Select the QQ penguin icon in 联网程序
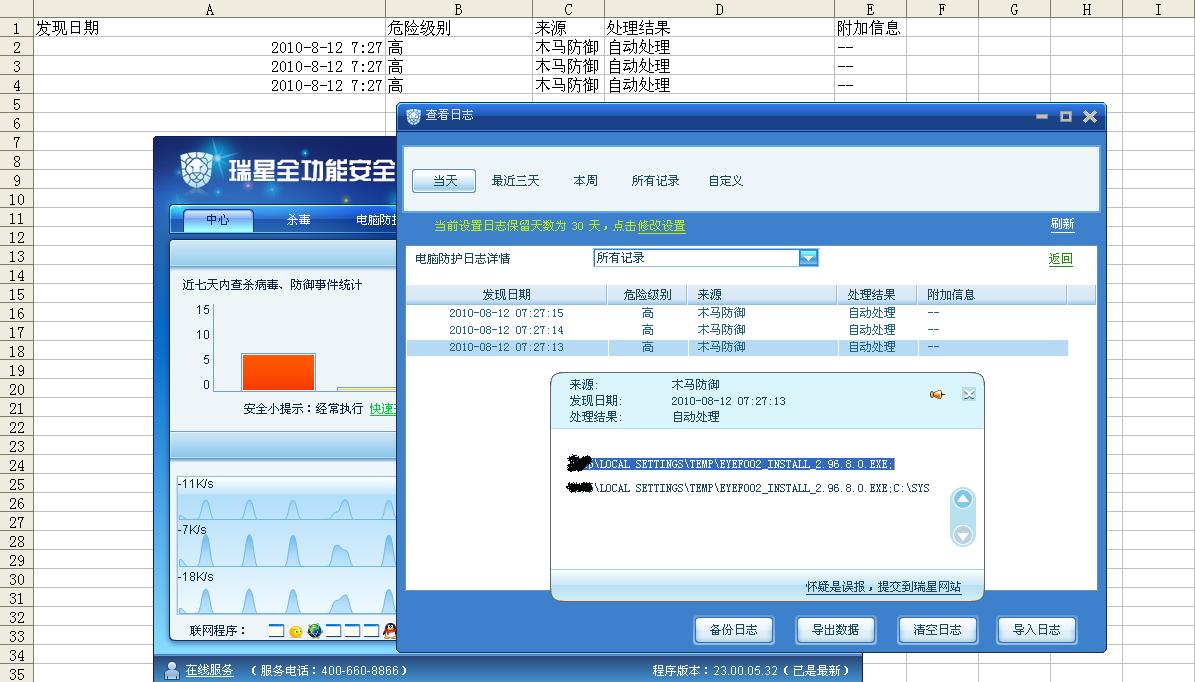 tap(389, 630)
